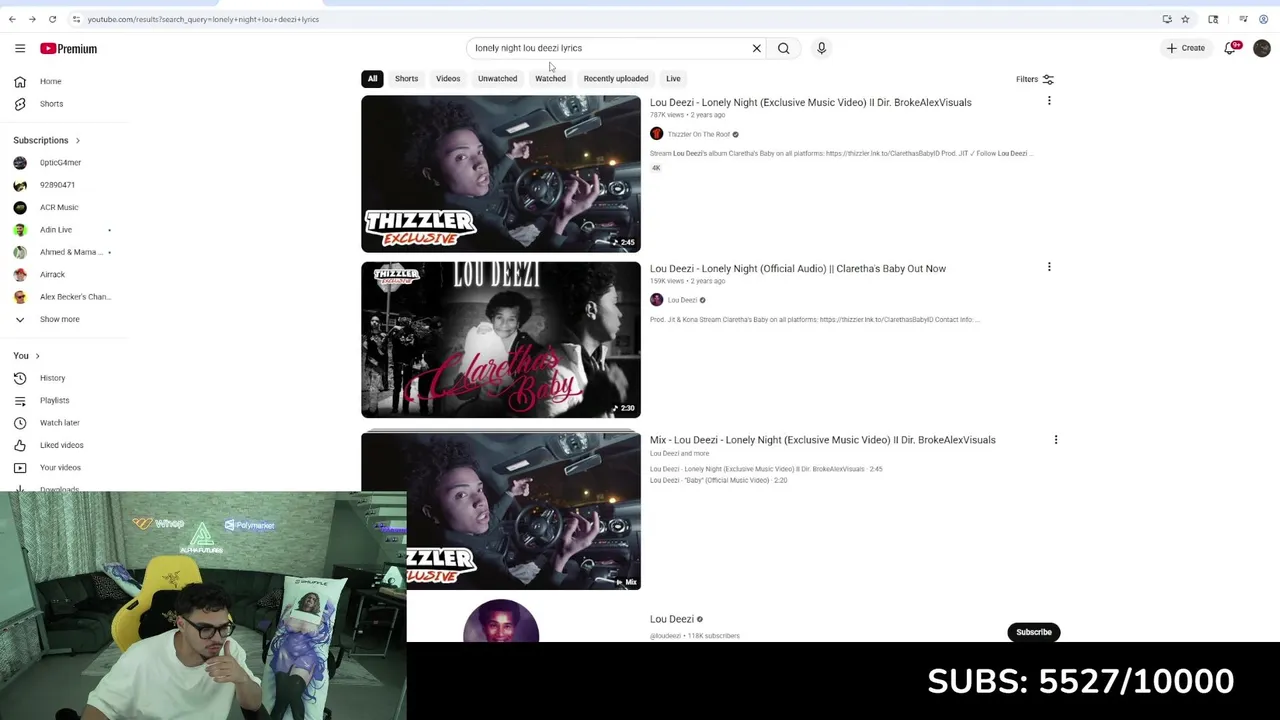
Task: Open the search Filters panel
Action: [1035, 79]
